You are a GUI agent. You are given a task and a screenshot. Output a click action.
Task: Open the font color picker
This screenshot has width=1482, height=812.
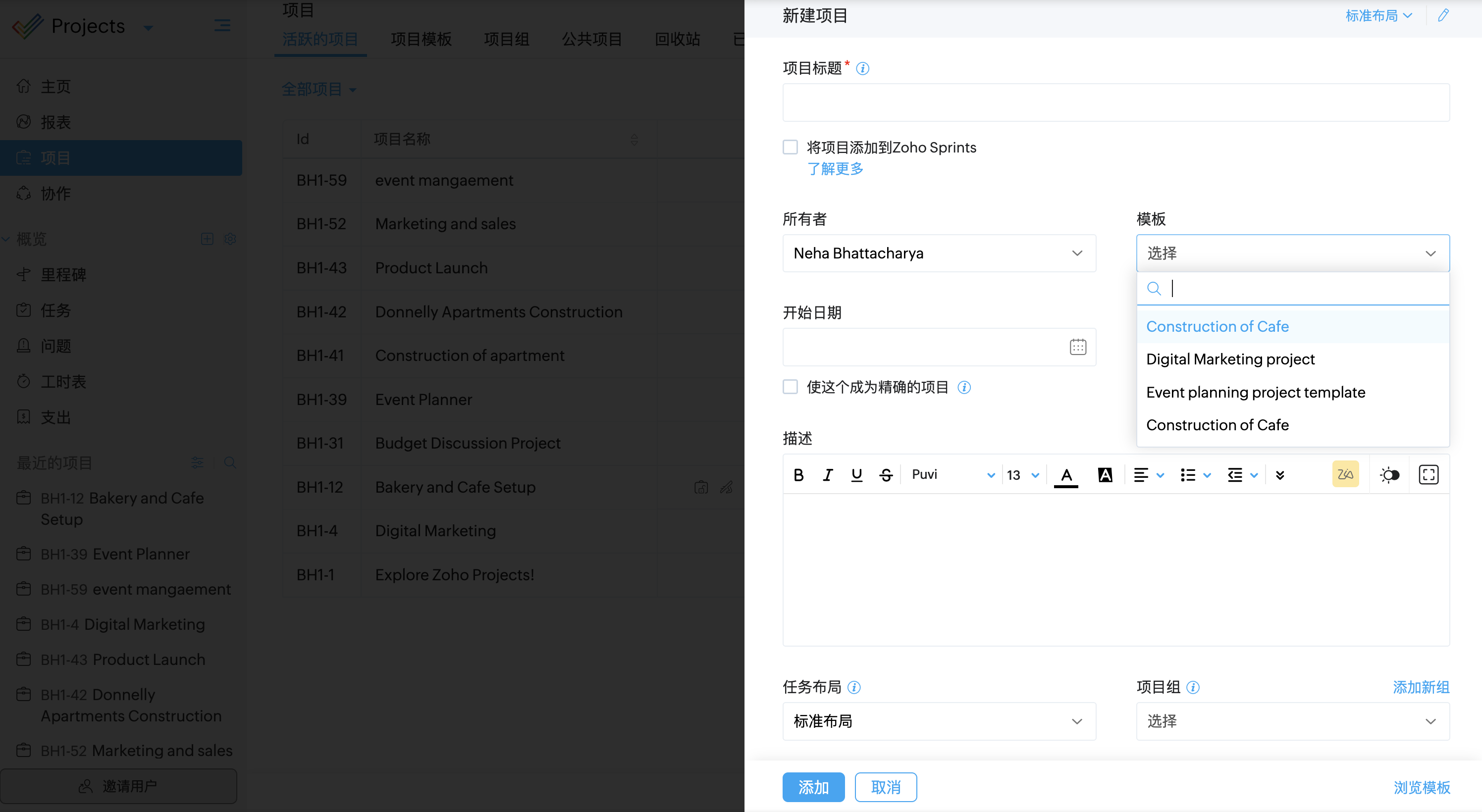pyautogui.click(x=1066, y=476)
